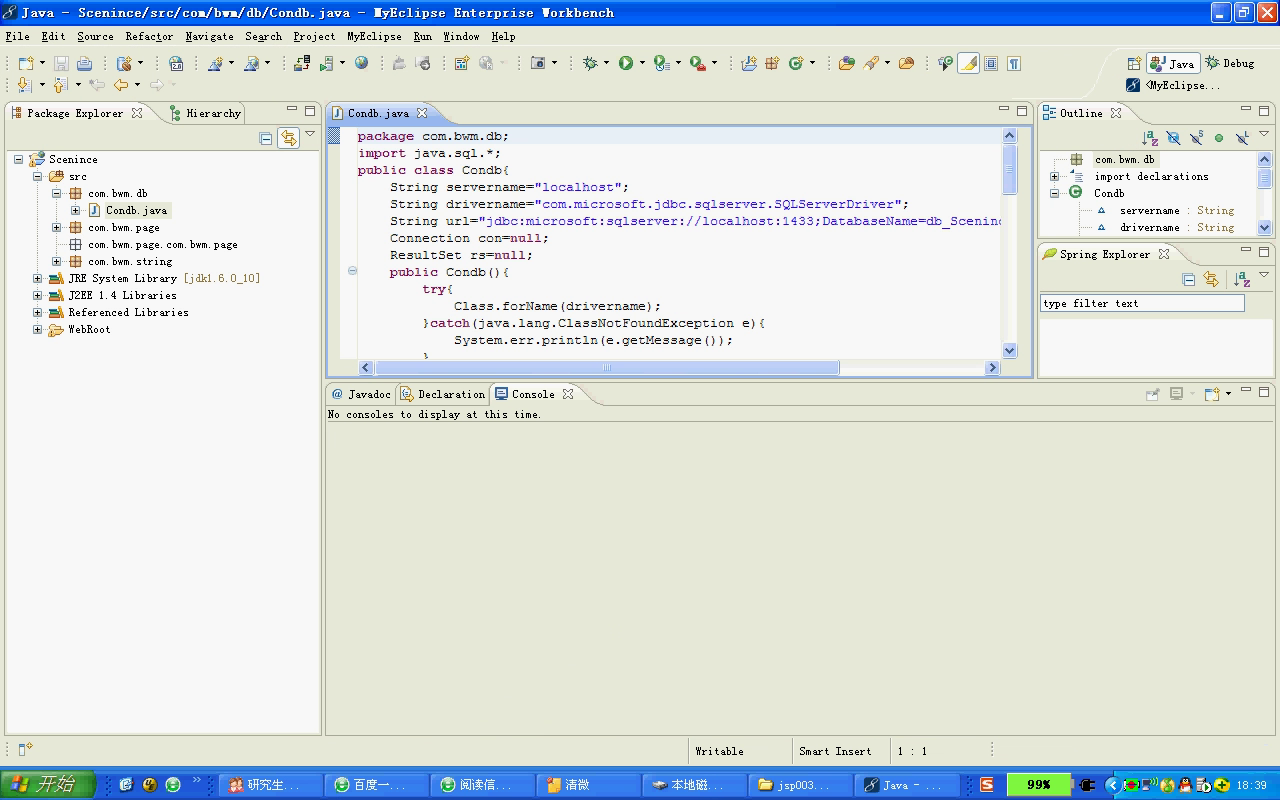Click the Sogou input method tray icon

(986, 785)
